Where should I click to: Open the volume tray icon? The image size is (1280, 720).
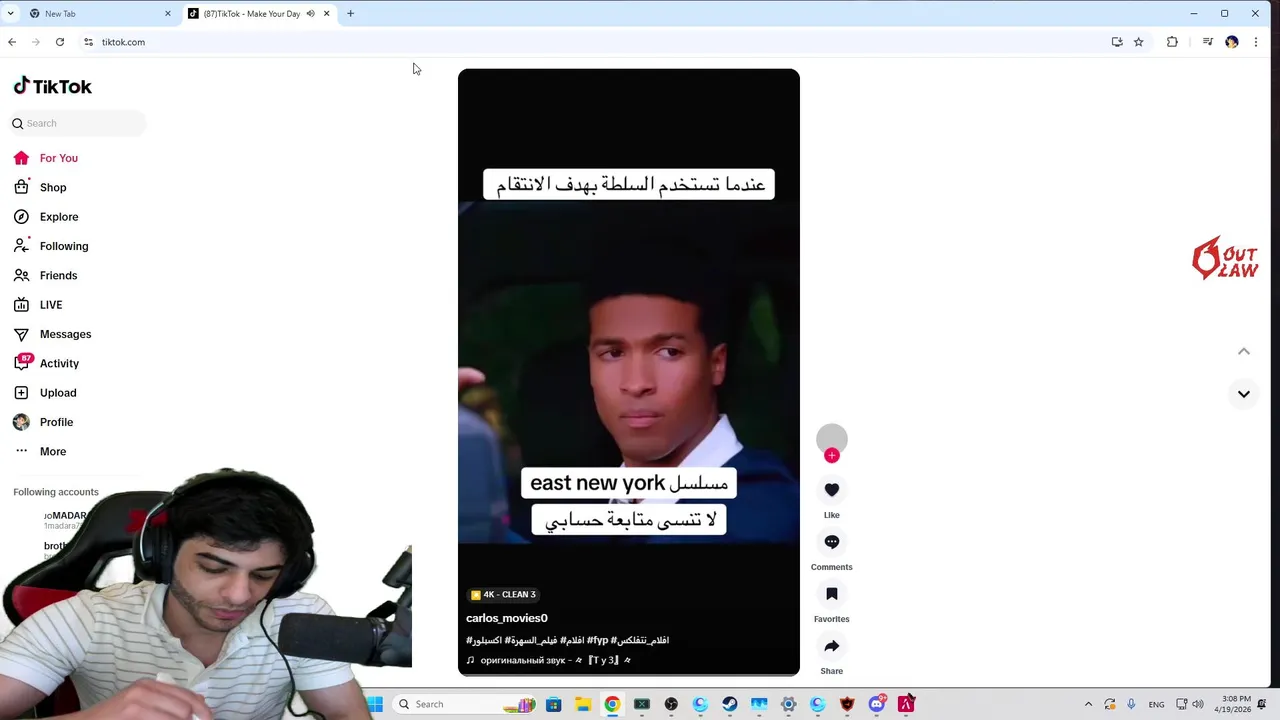(1198, 704)
